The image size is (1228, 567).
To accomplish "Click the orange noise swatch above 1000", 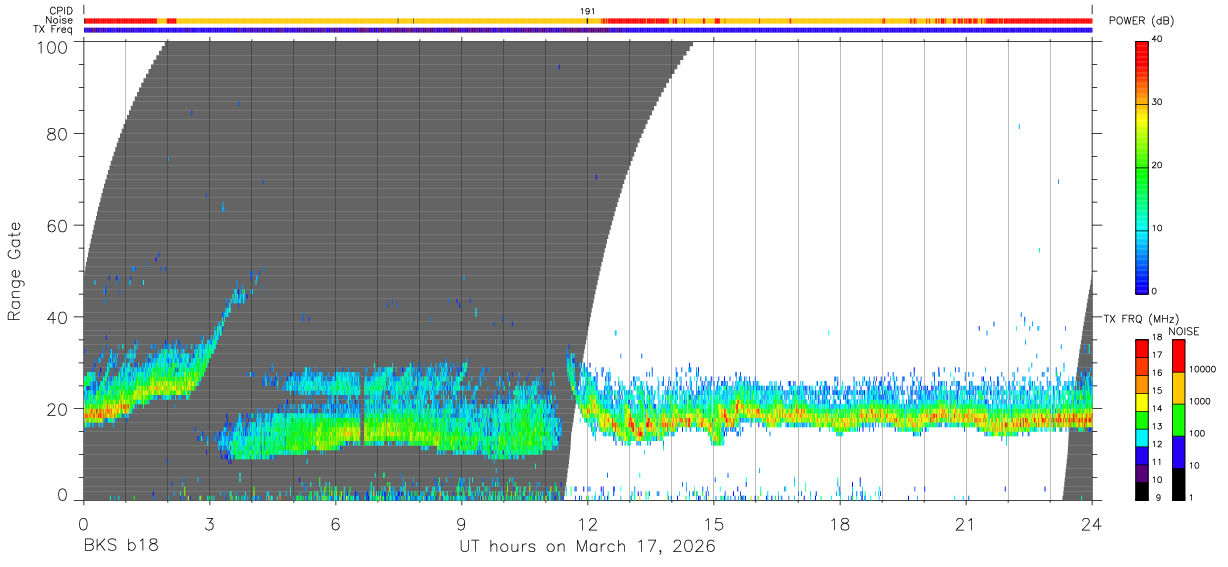I will pos(1177,388).
